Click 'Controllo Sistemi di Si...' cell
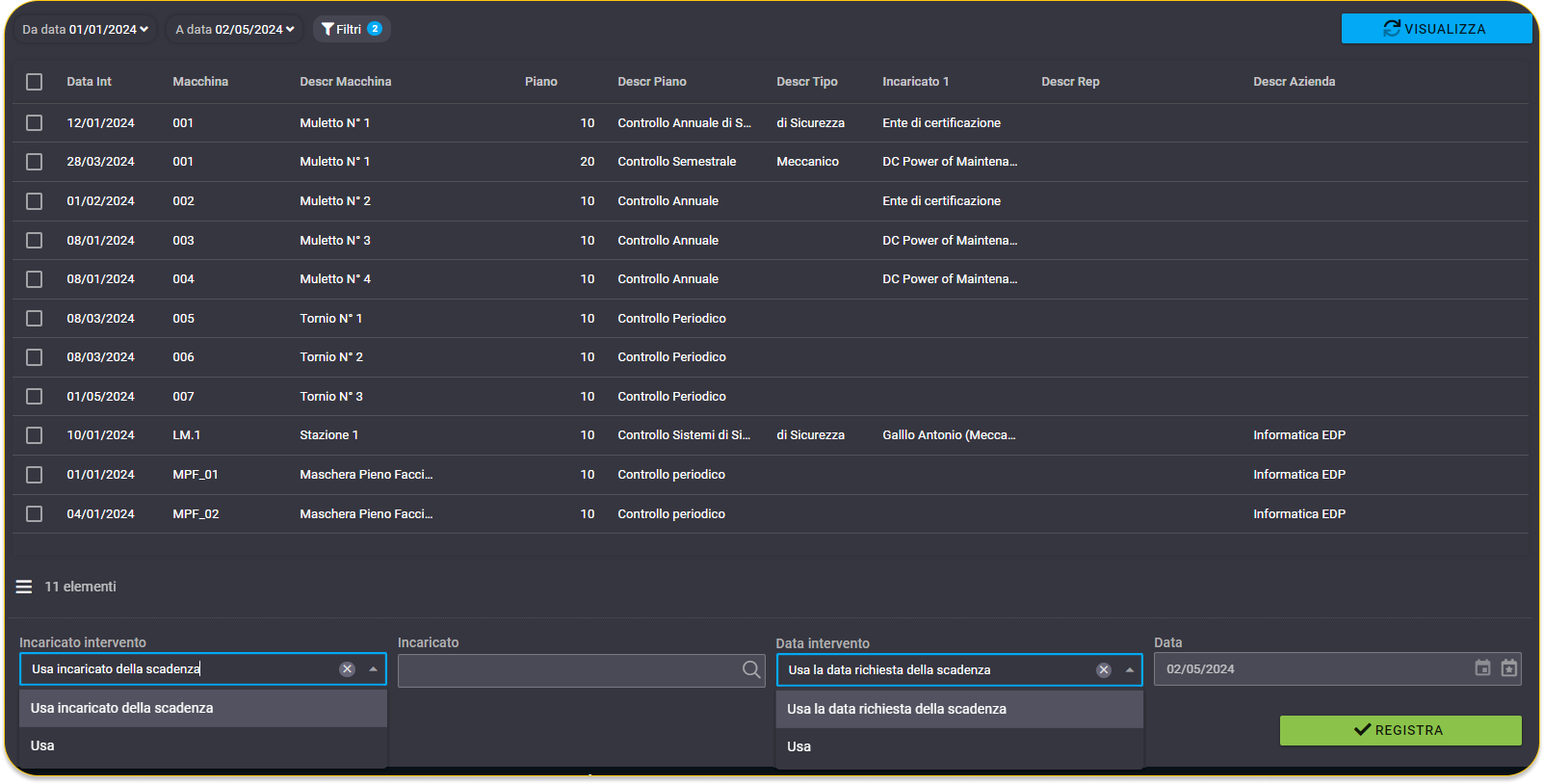 tap(685, 435)
